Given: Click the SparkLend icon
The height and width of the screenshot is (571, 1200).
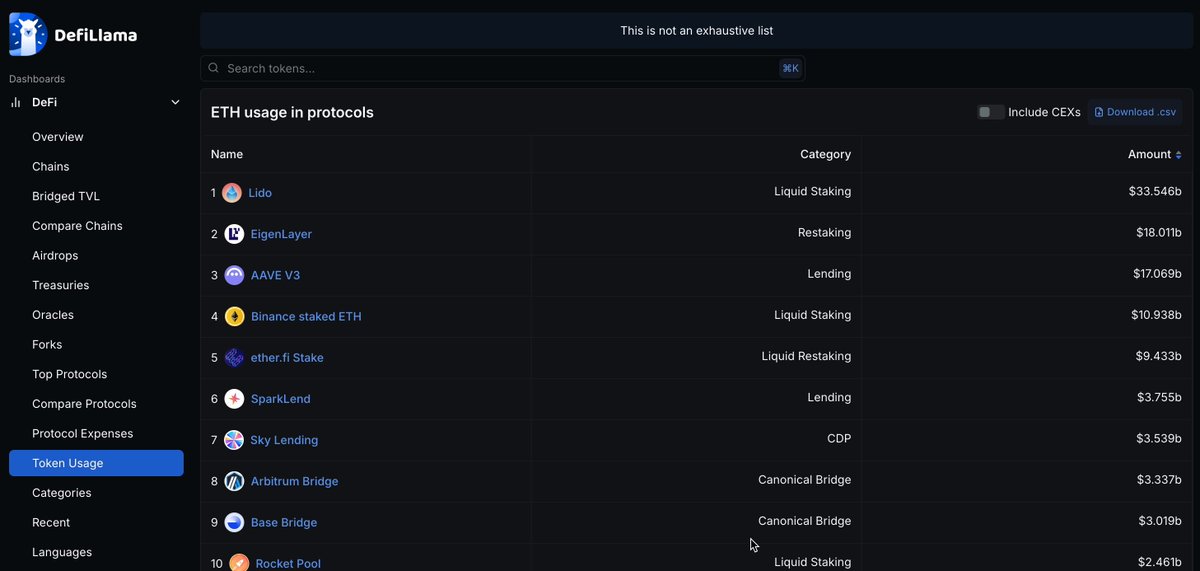Looking at the screenshot, I should pos(234,398).
